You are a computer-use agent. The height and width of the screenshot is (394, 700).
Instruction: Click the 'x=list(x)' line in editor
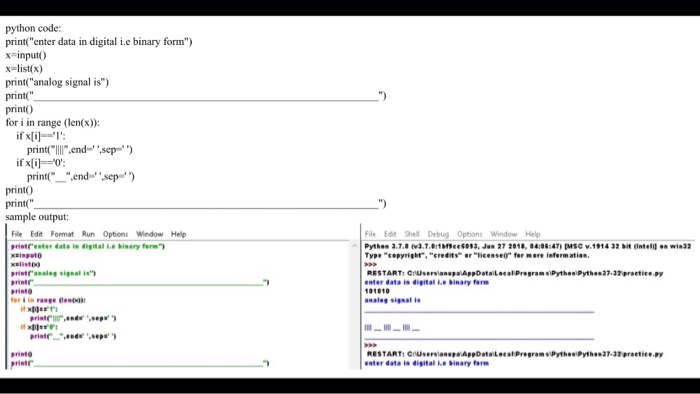tap(25, 265)
